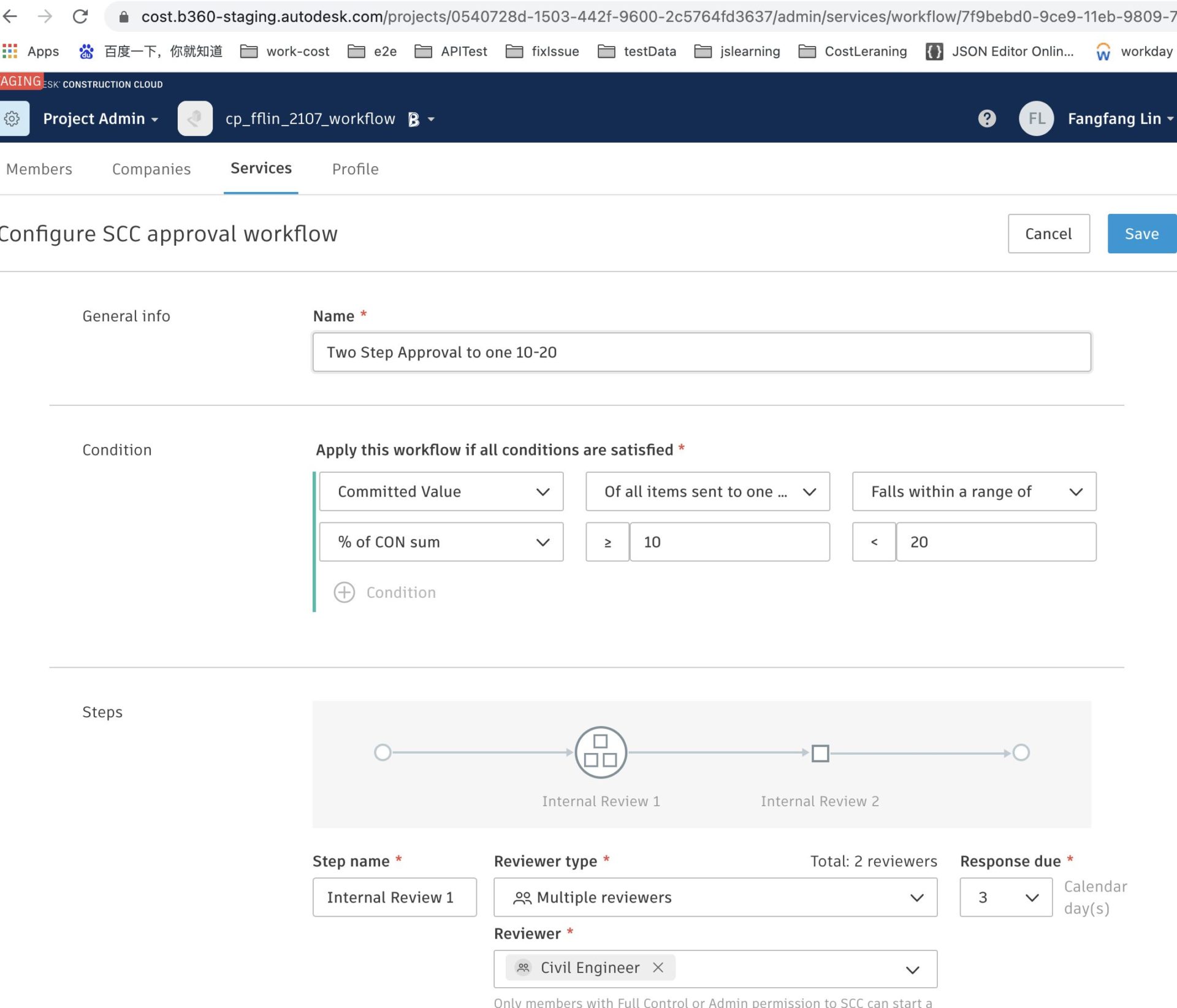Click the browser back arrow
Viewport: 1177px width, 1008px height.
point(10,17)
